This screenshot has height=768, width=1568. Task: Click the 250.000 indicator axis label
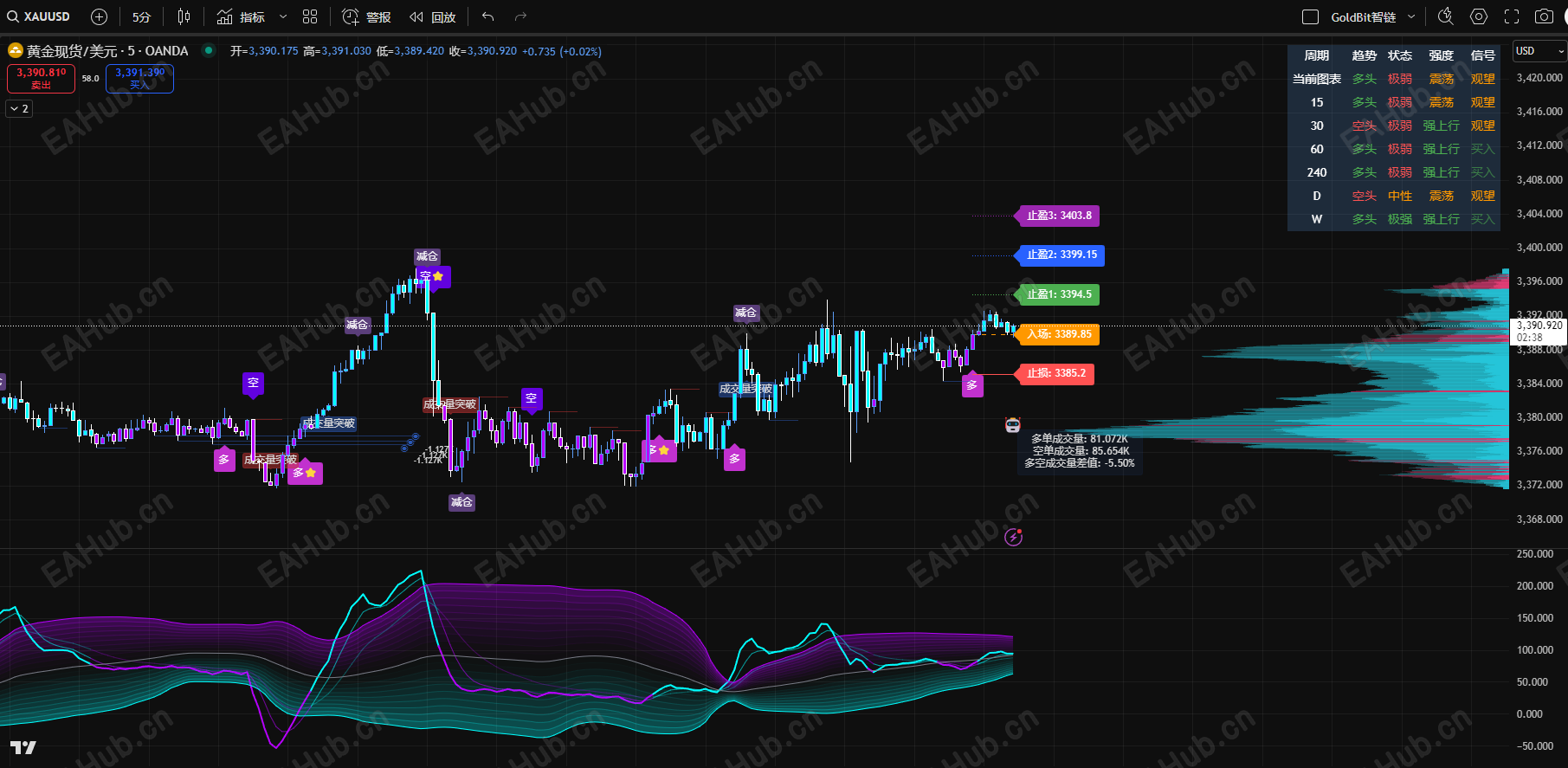(x=1535, y=553)
